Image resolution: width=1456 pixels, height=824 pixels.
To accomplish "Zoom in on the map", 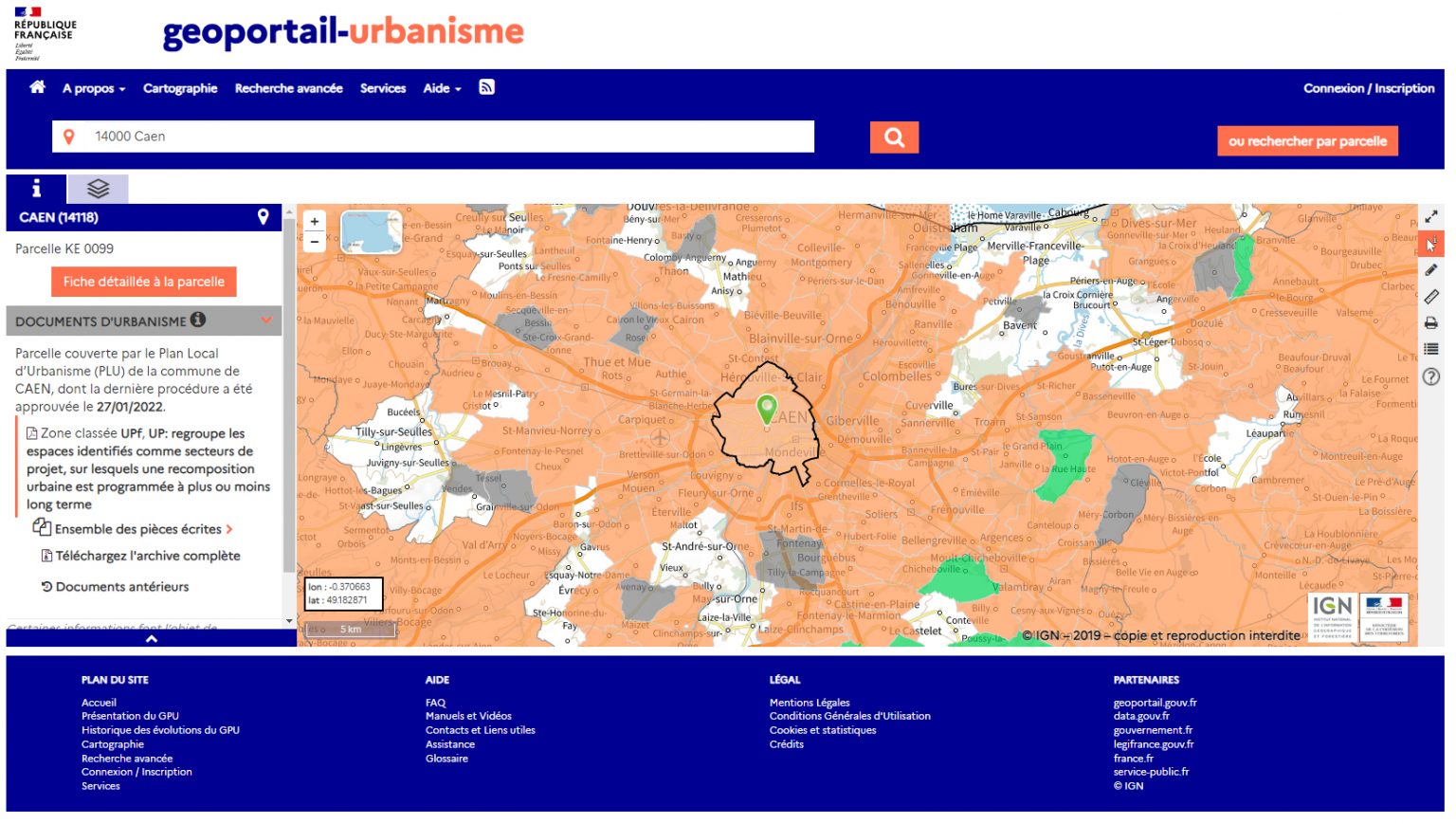I will [315, 222].
